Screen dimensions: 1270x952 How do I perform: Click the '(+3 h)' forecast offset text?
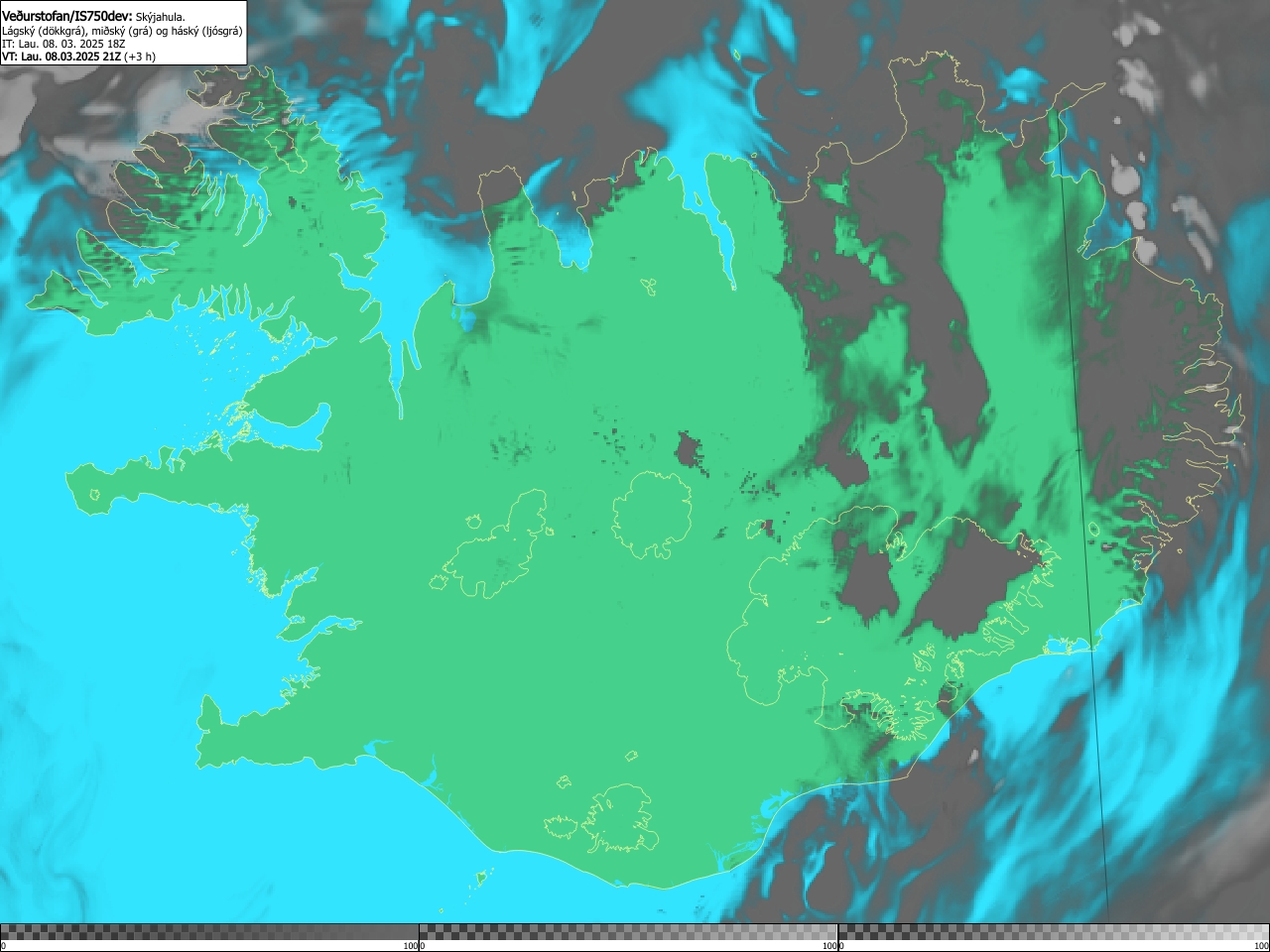click(140, 57)
